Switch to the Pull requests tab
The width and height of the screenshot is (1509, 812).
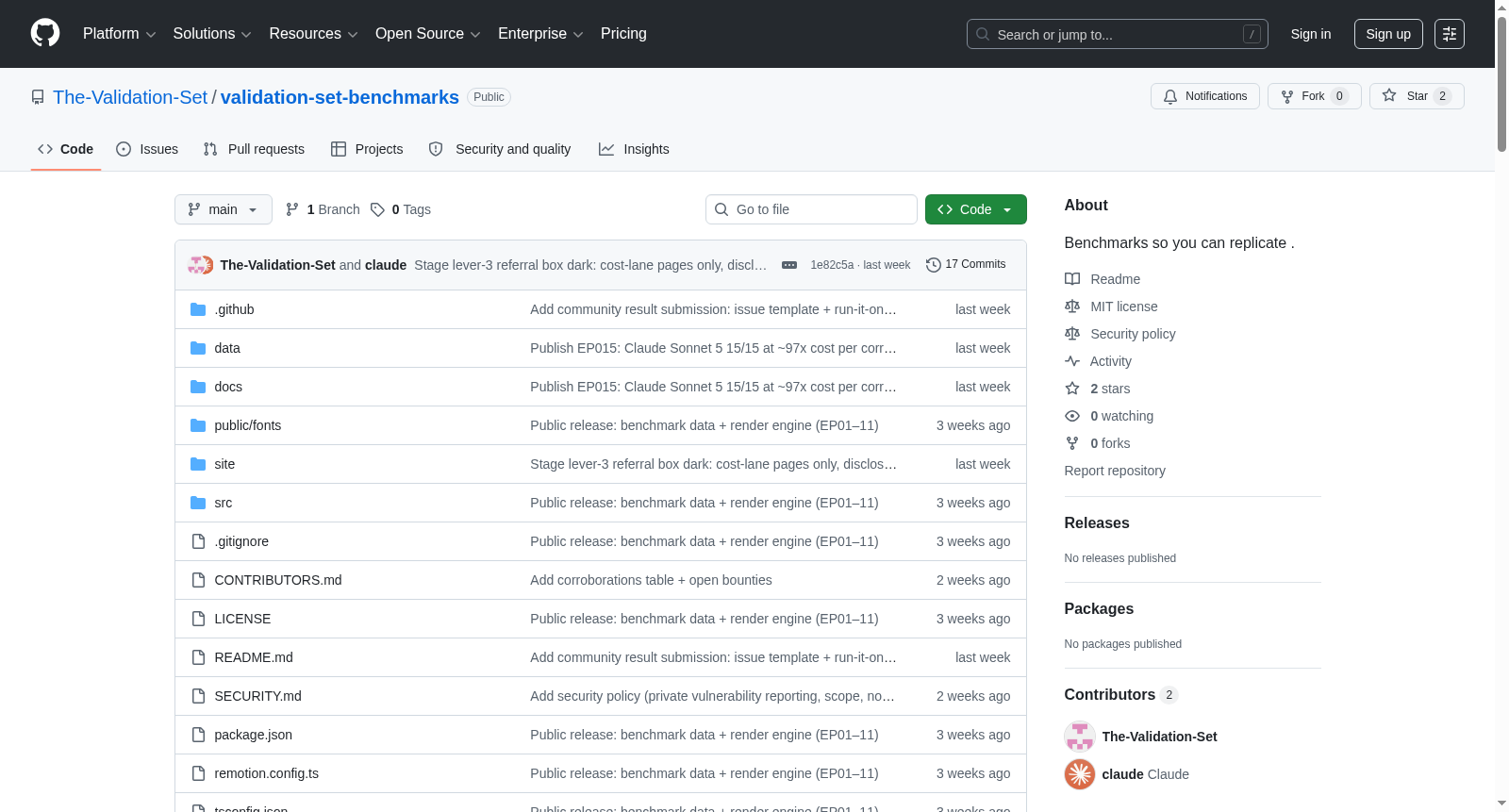pyautogui.click(x=254, y=149)
